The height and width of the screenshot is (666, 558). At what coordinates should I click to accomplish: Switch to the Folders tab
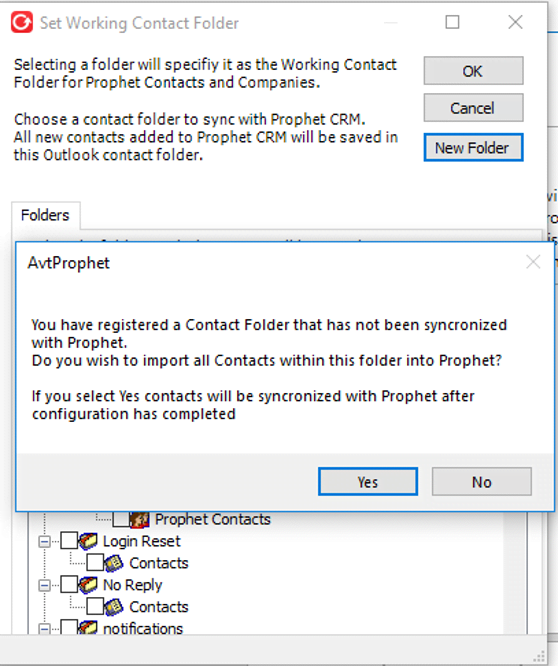click(45, 215)
